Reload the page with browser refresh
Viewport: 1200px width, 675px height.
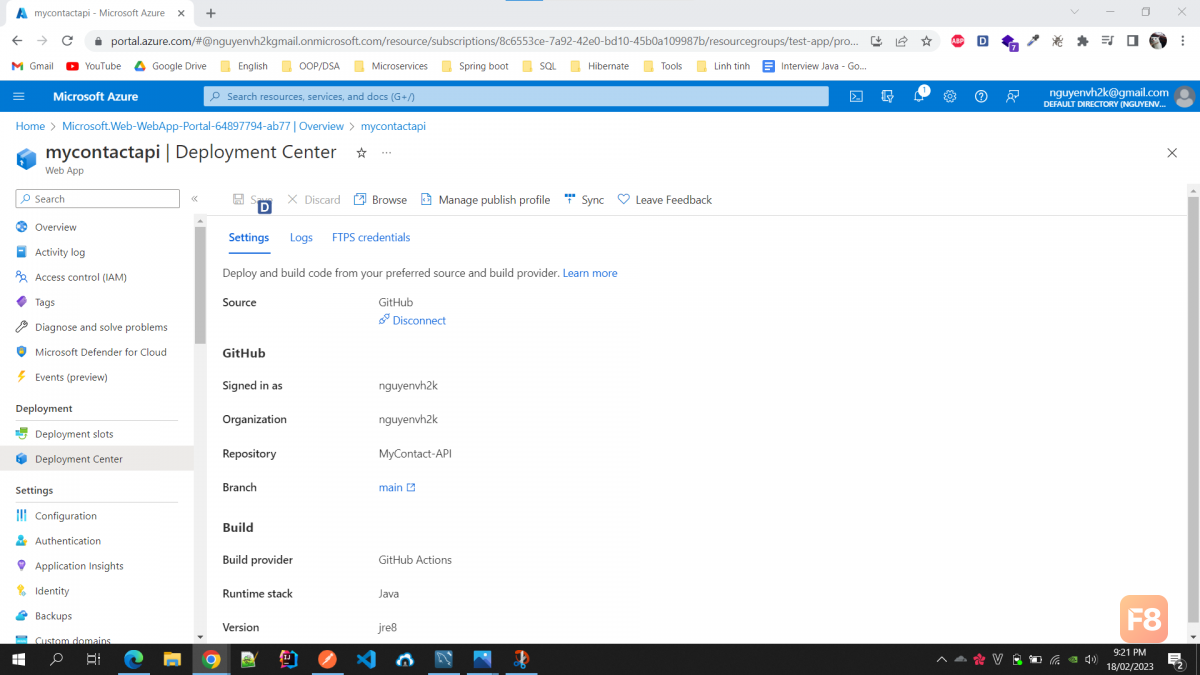click(67, 41)
